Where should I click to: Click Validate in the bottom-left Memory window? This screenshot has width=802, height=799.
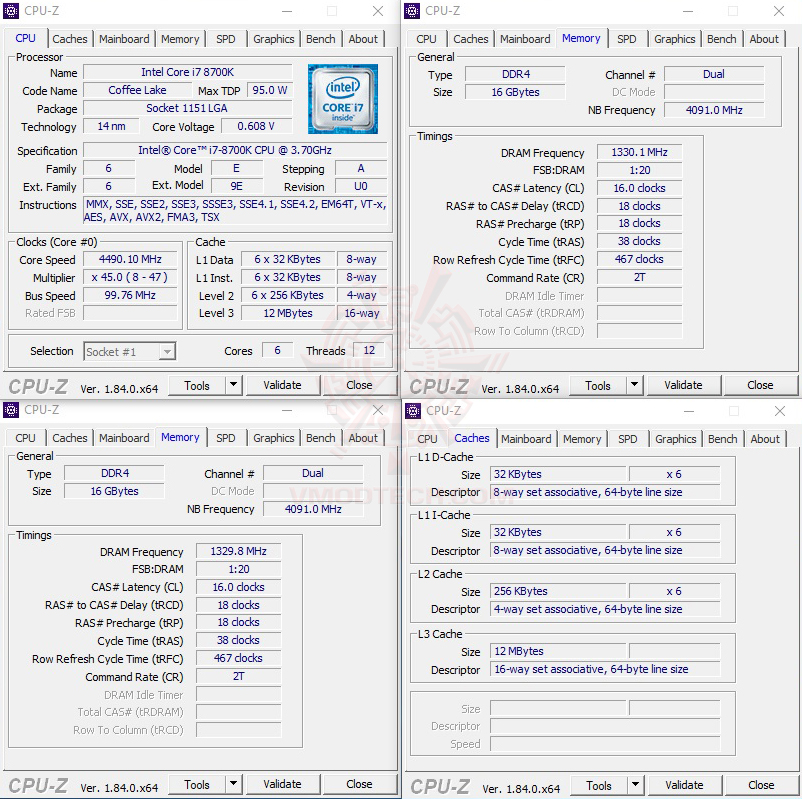(x=282, y=784)
